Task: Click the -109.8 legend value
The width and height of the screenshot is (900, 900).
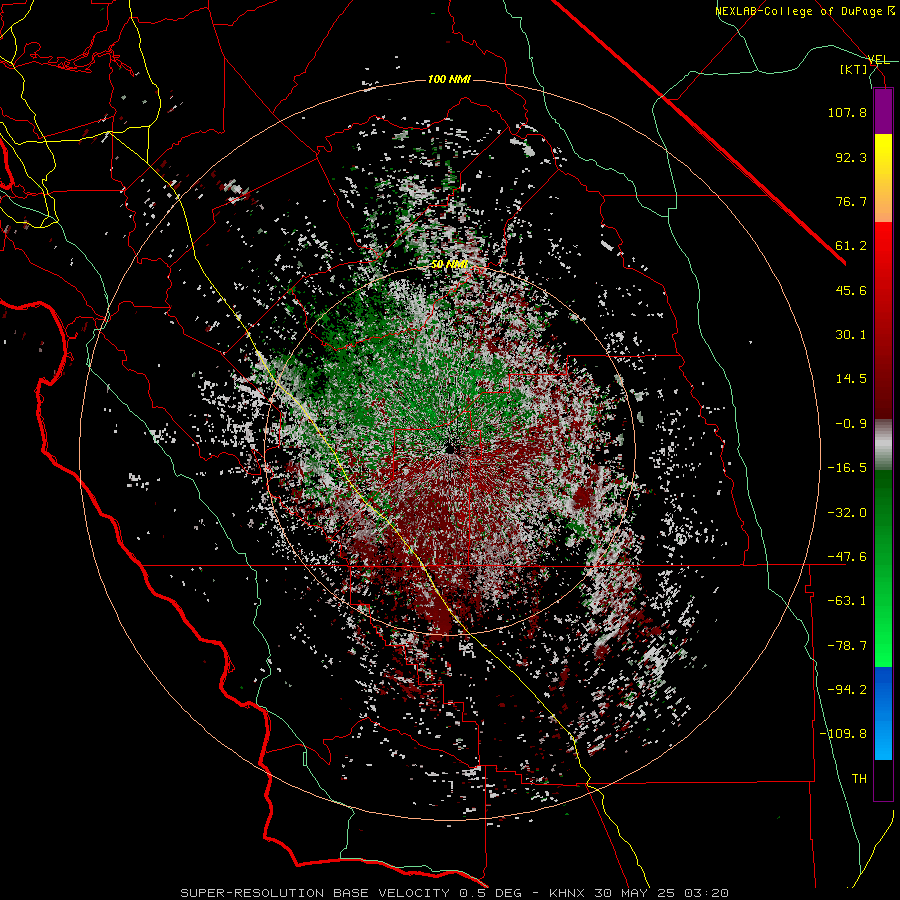Action: [x=843, y=734]
